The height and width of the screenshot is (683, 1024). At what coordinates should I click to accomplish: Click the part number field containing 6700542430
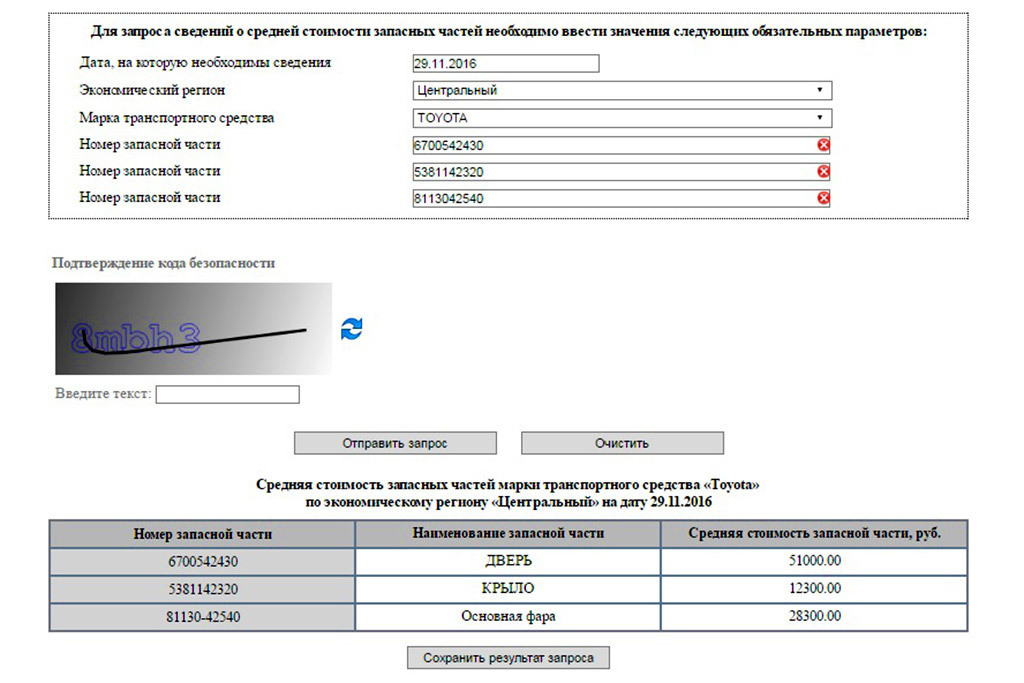pos(612,145)
